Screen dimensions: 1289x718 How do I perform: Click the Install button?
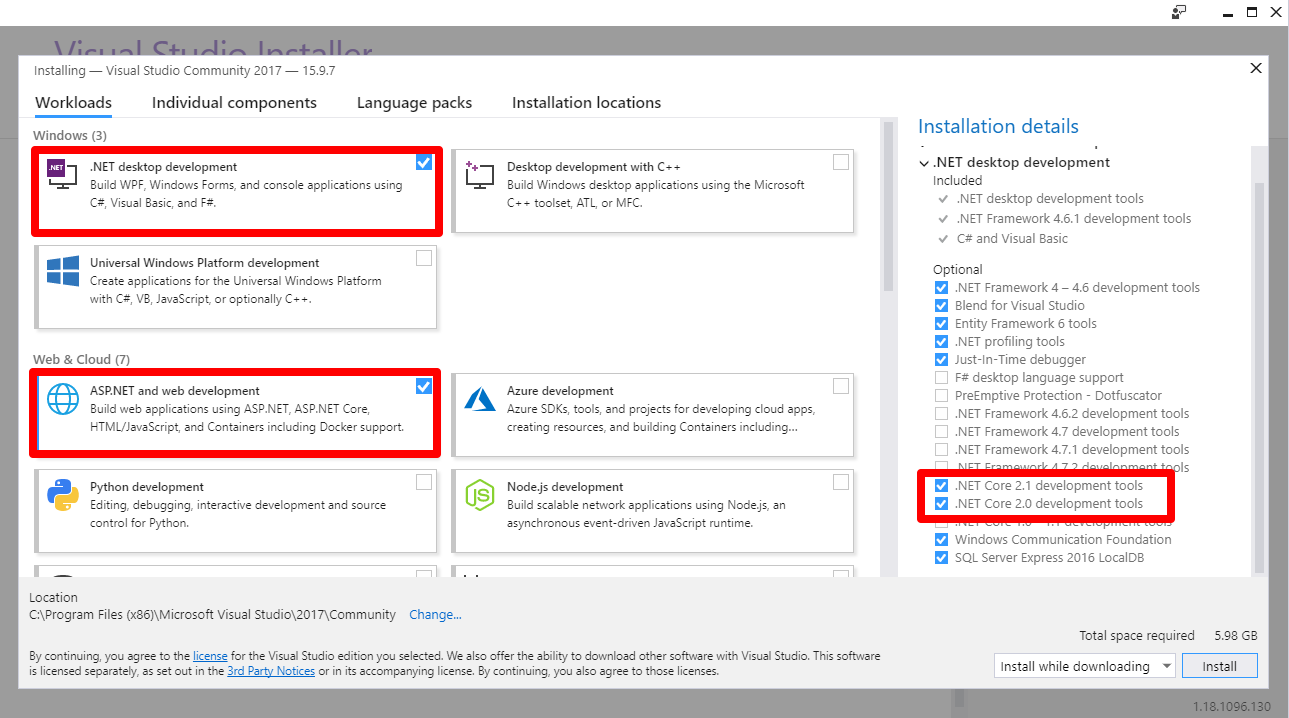[1219, 666]
